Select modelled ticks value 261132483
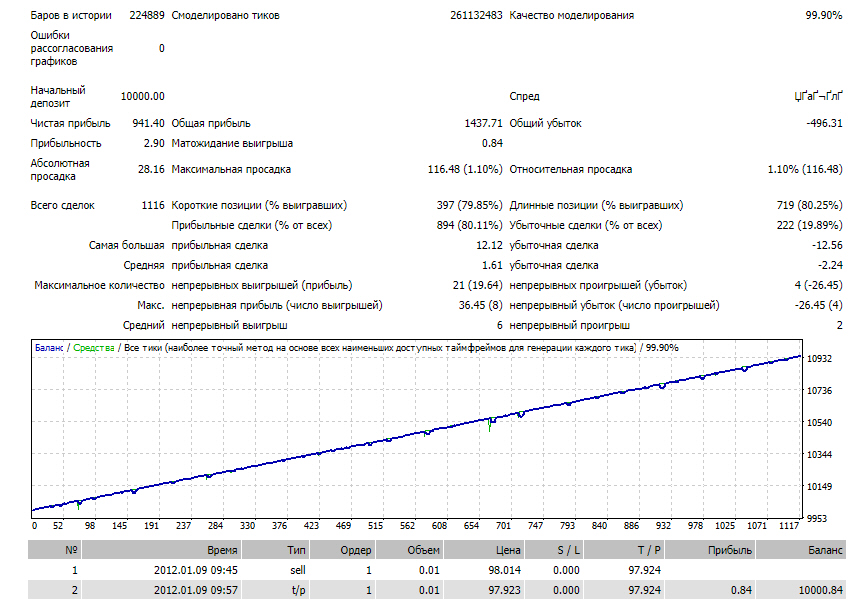The width and height of the screenshot is (853, 605). coord(476,15)
